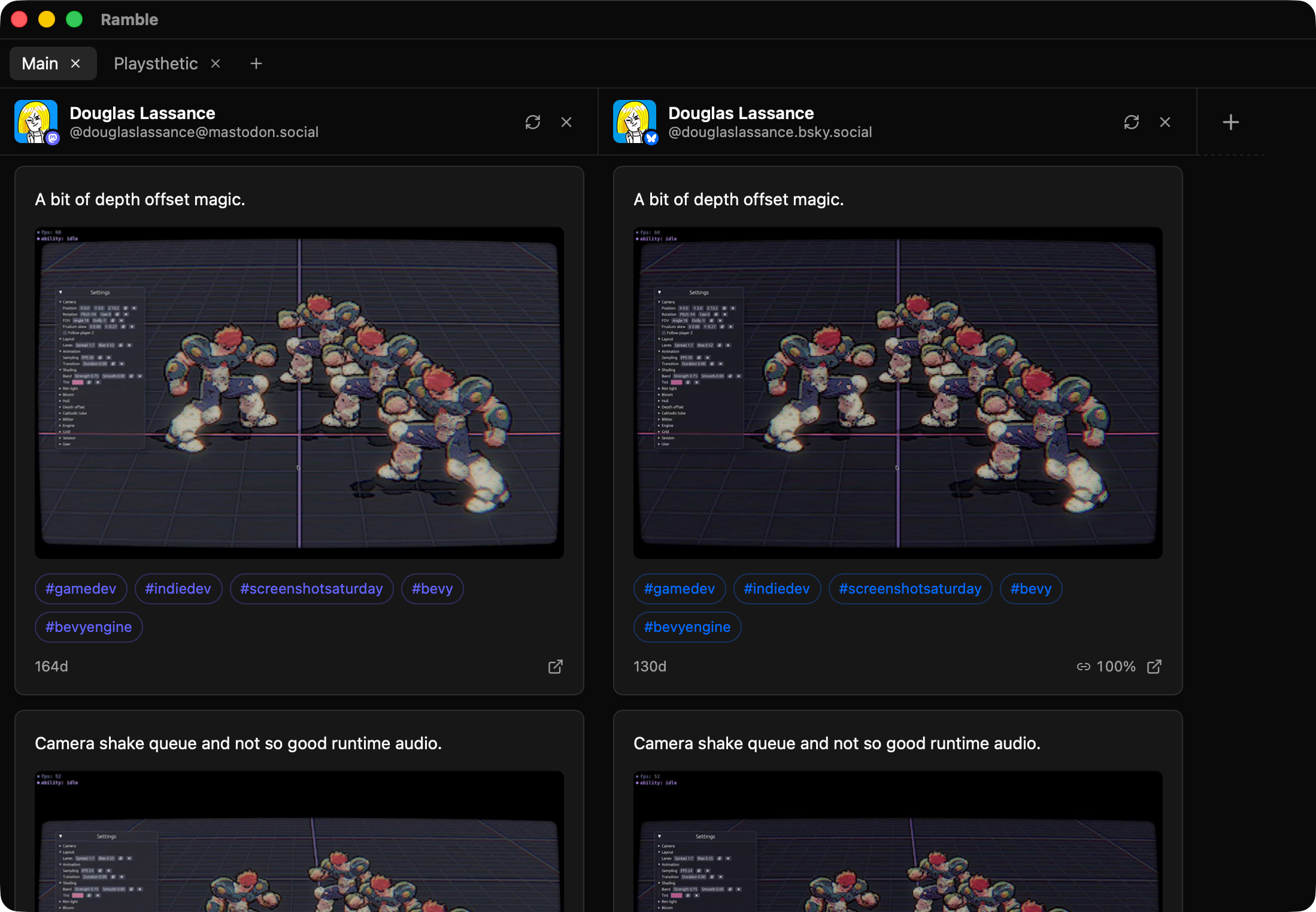Open Bluesky avatar of Douglas Lassance
The image size is (1316, 912).
635,122
